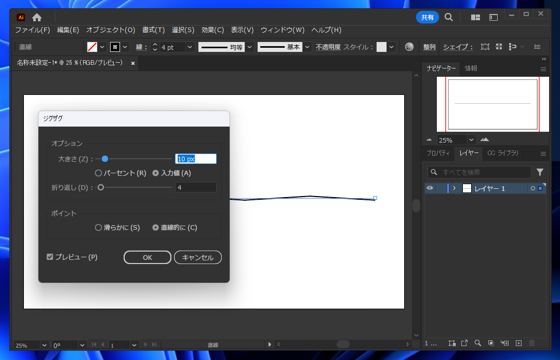Click the 整列 align link

click(x=429, y=47)
